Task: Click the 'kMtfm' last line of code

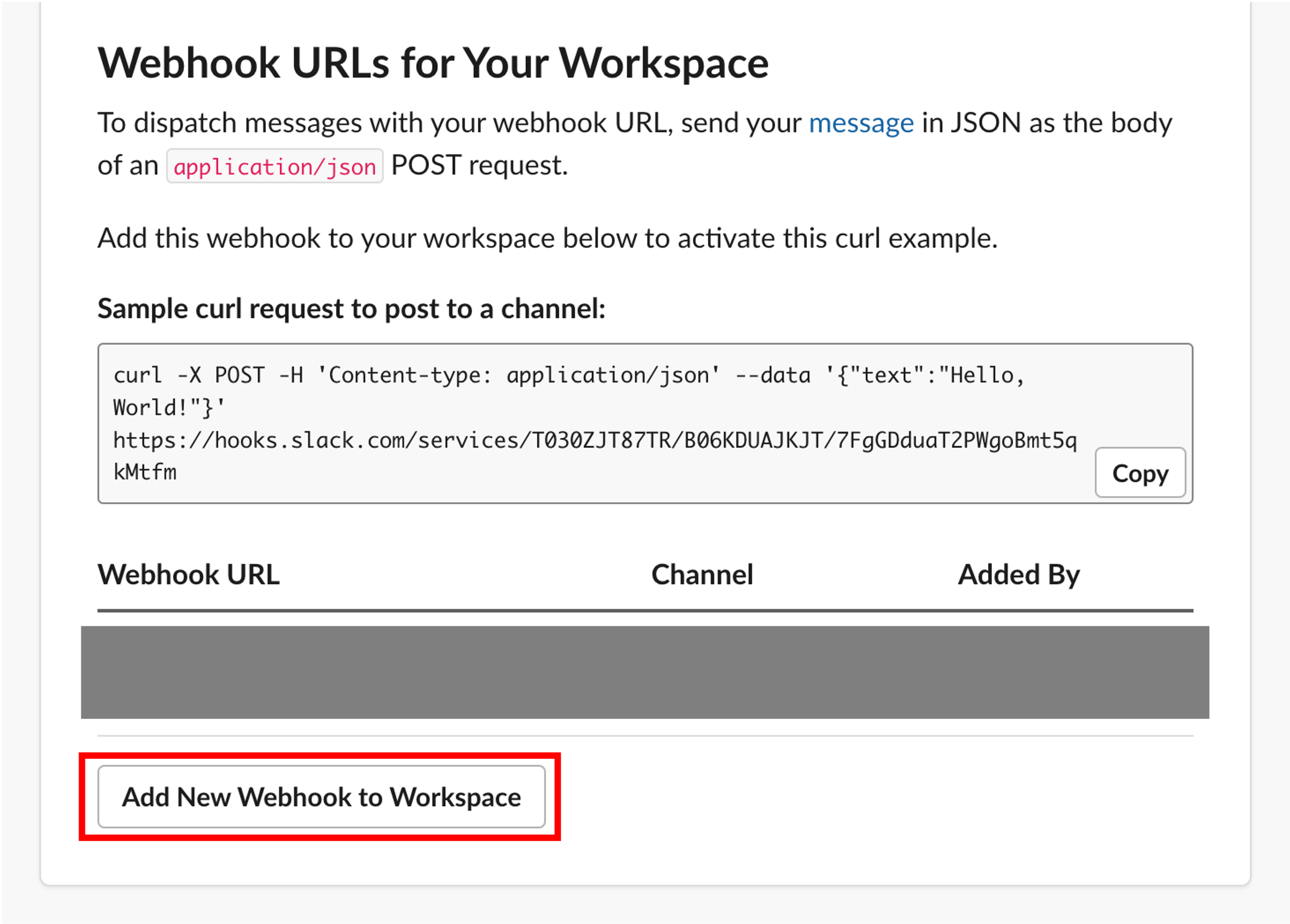Action: (145, 472)
